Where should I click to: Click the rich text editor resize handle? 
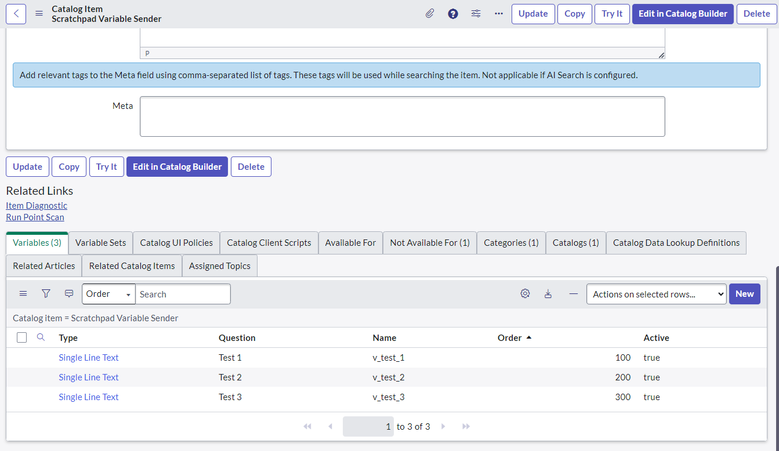click(x=661, y=55)
